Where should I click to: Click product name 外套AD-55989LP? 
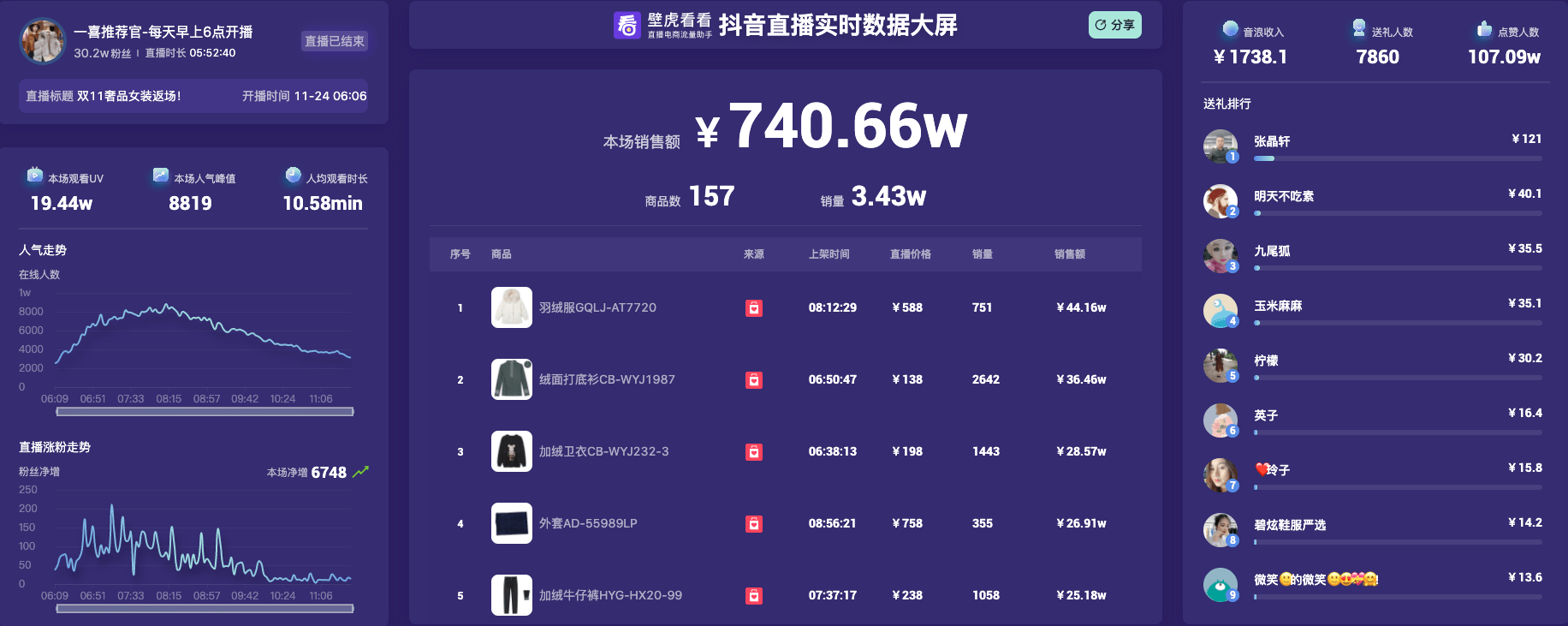588,523
